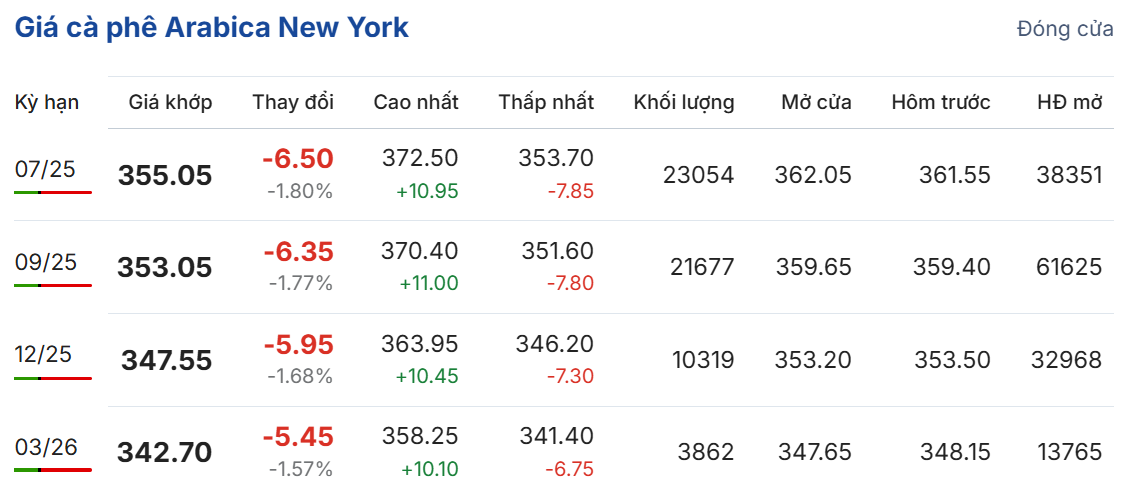Open the 12/25 contract term

coord(45,355)
